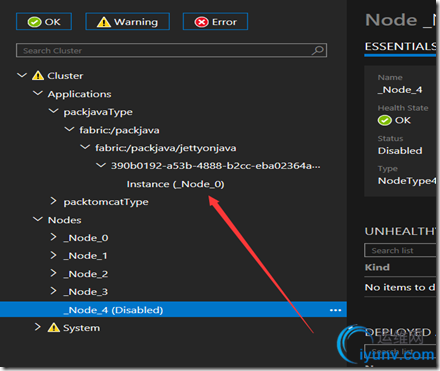Click the Search list field under UNHEALTHY

(400, 250)
